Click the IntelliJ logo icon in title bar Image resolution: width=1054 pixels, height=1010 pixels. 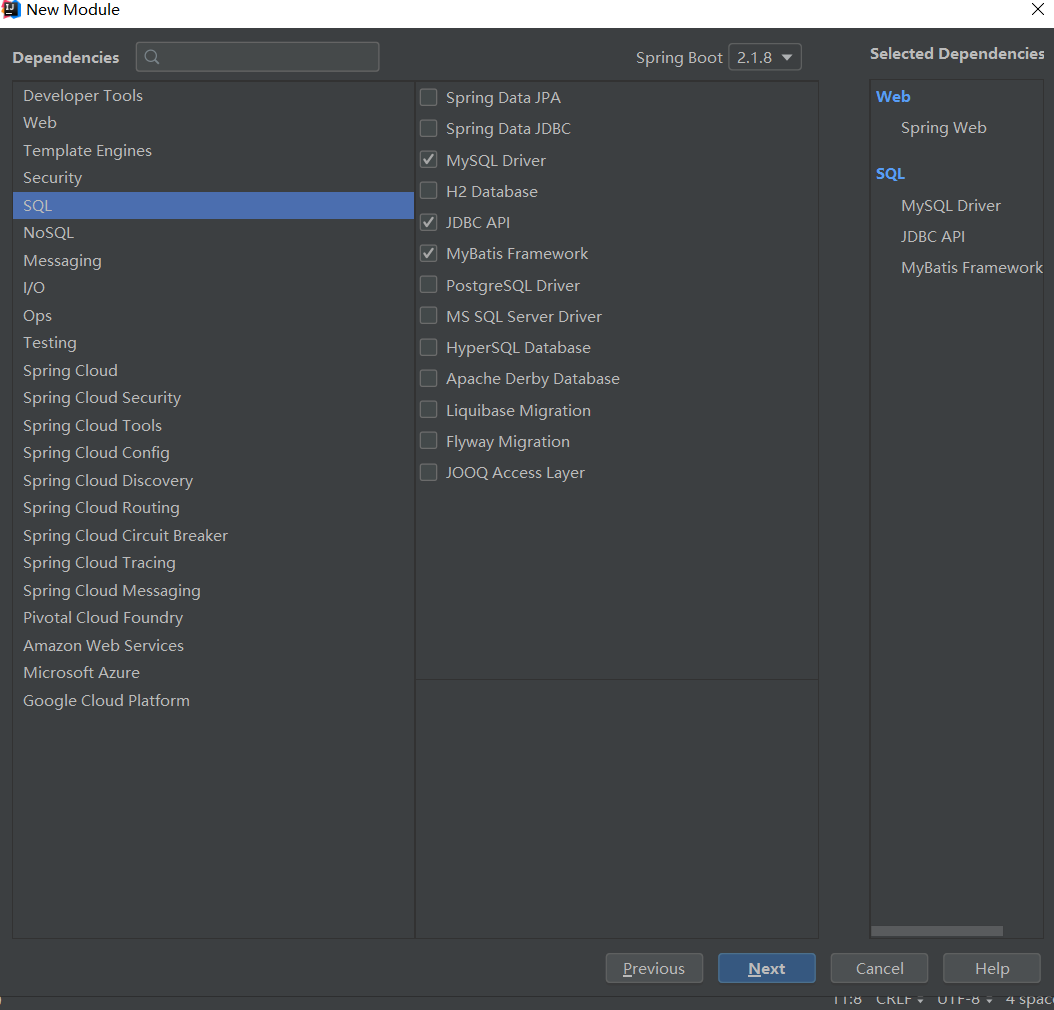click(11, 9)
